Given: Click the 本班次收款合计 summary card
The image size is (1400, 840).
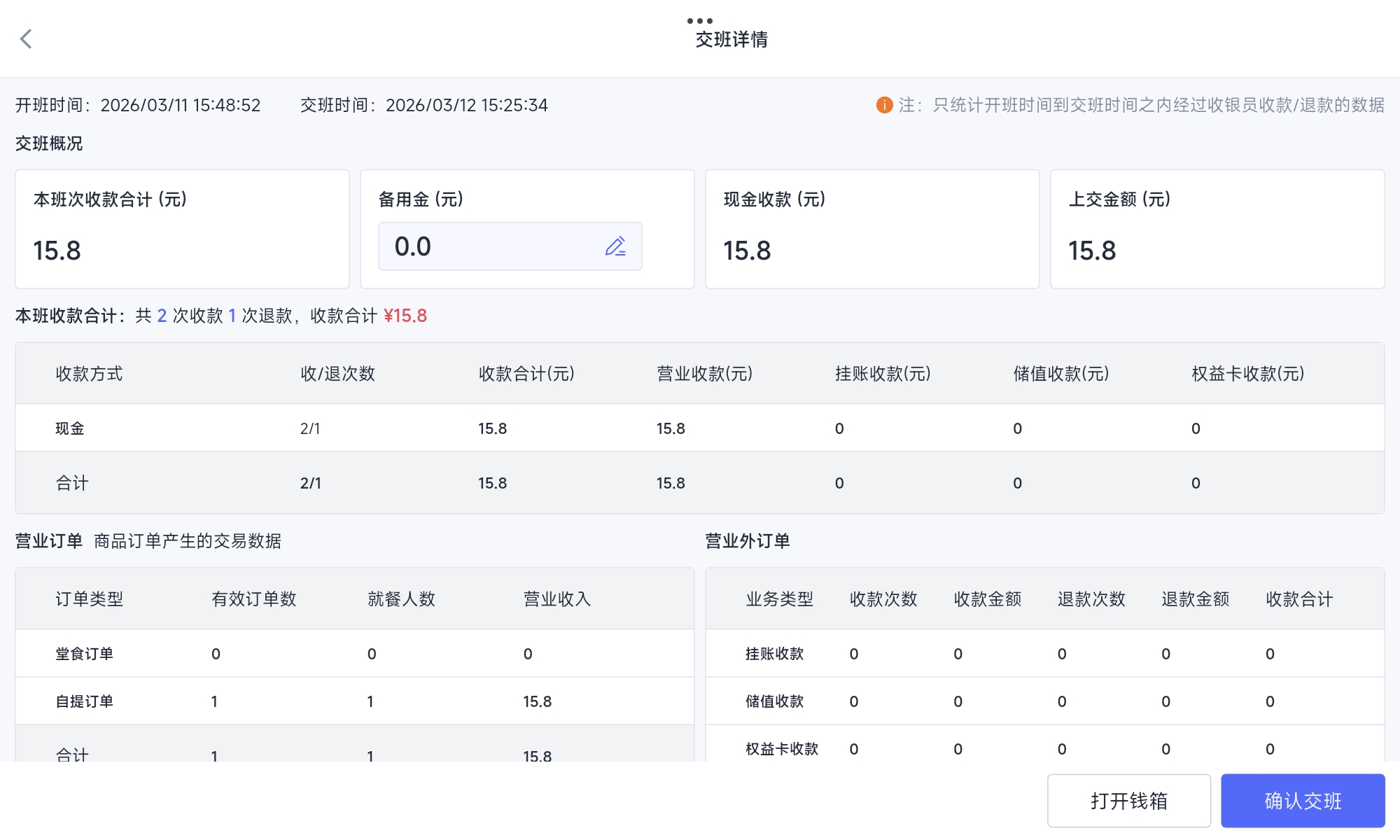Looking at the screenshot, I should pos(182,229).
